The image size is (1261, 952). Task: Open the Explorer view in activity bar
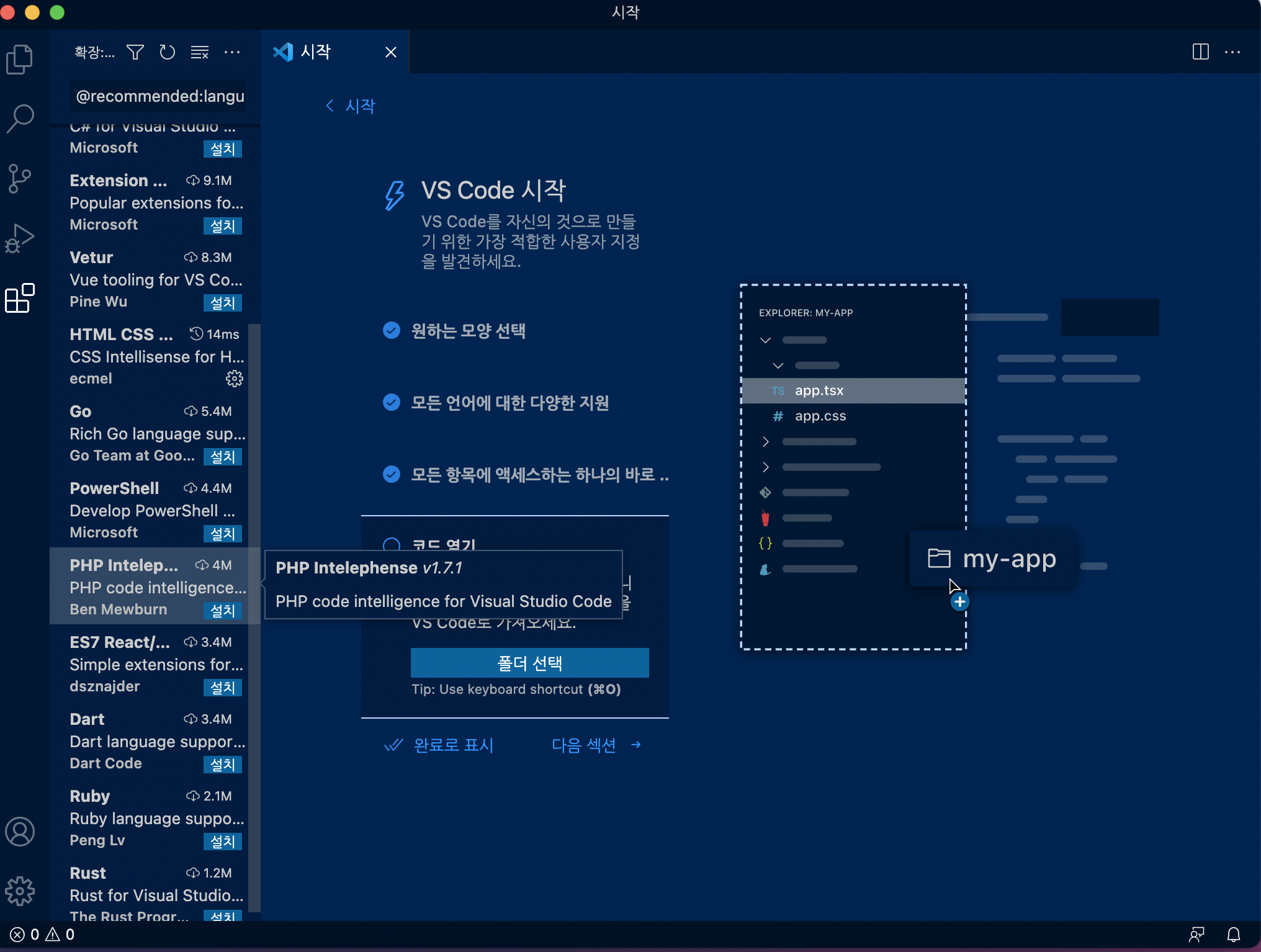pos(20,60)
